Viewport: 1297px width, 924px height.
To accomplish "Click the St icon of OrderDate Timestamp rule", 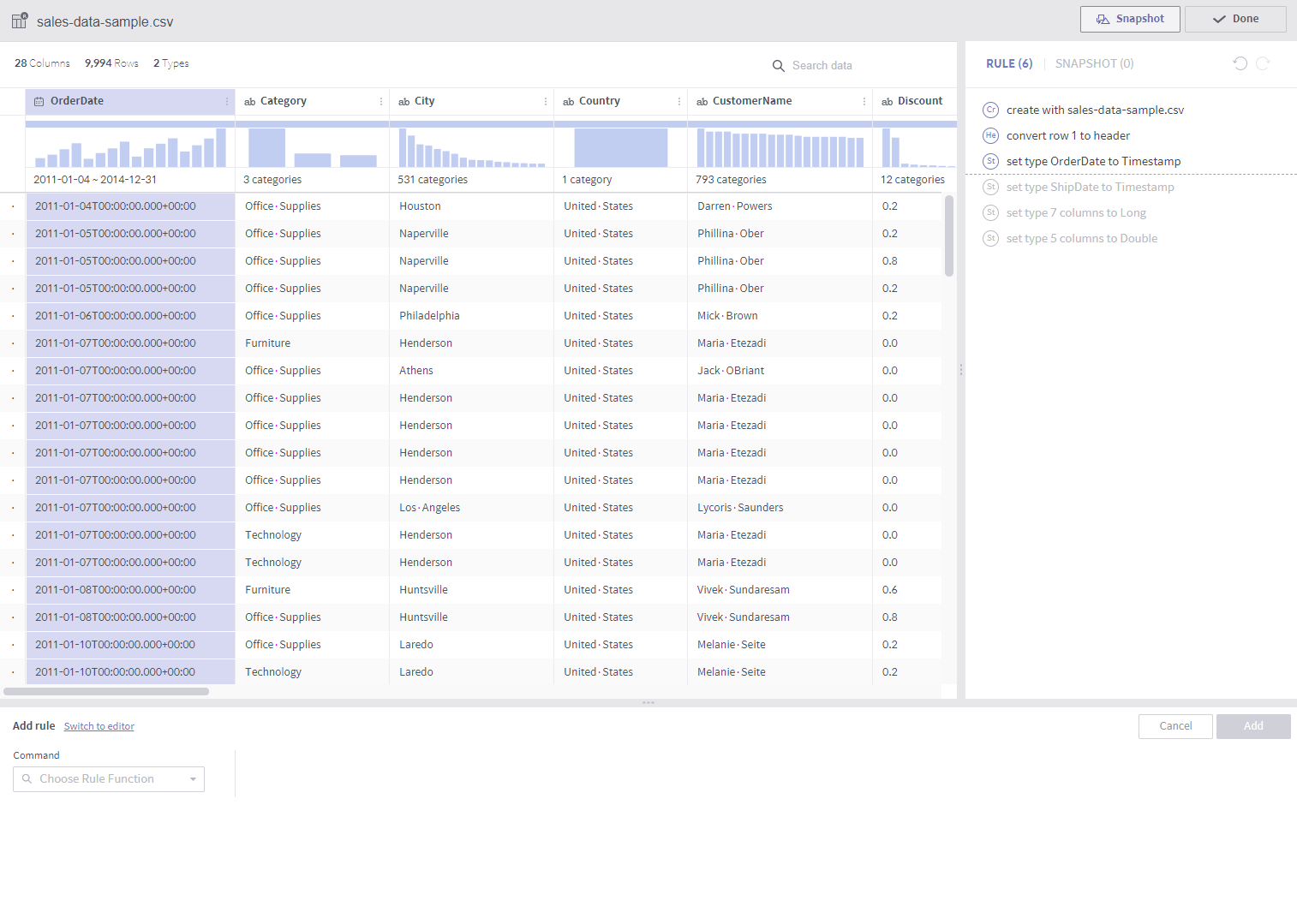I will (x=990, y=161).
